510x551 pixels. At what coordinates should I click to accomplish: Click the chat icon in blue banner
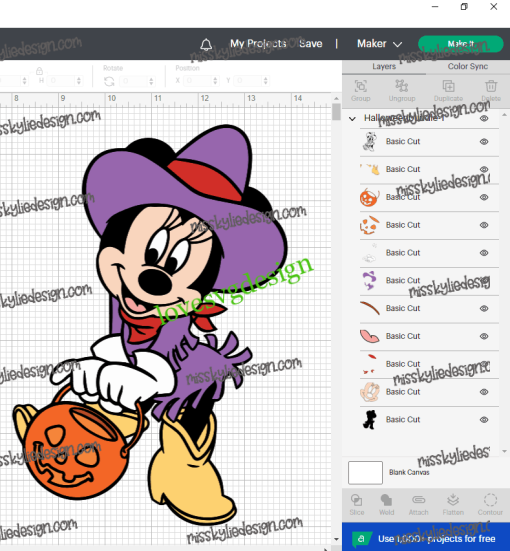[361, 538]
